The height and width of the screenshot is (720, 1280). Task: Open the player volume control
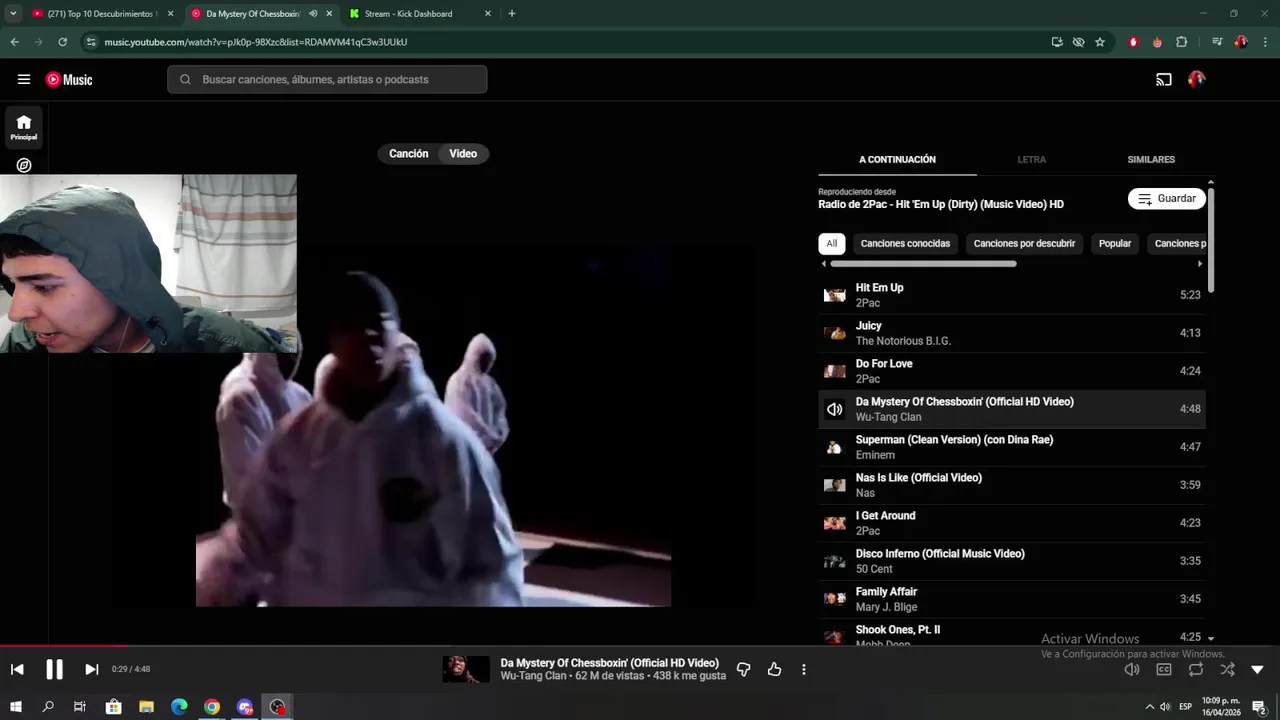pos(1132,670)
